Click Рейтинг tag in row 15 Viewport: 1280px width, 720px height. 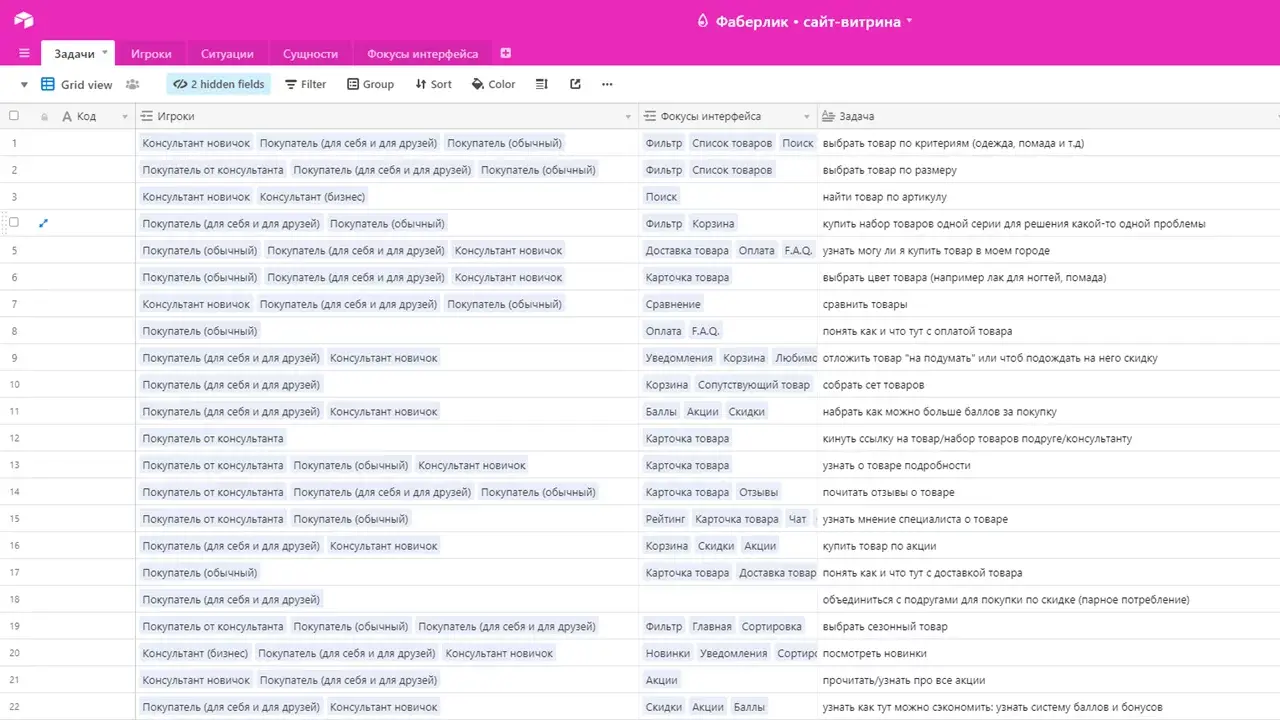click(666, 519)
